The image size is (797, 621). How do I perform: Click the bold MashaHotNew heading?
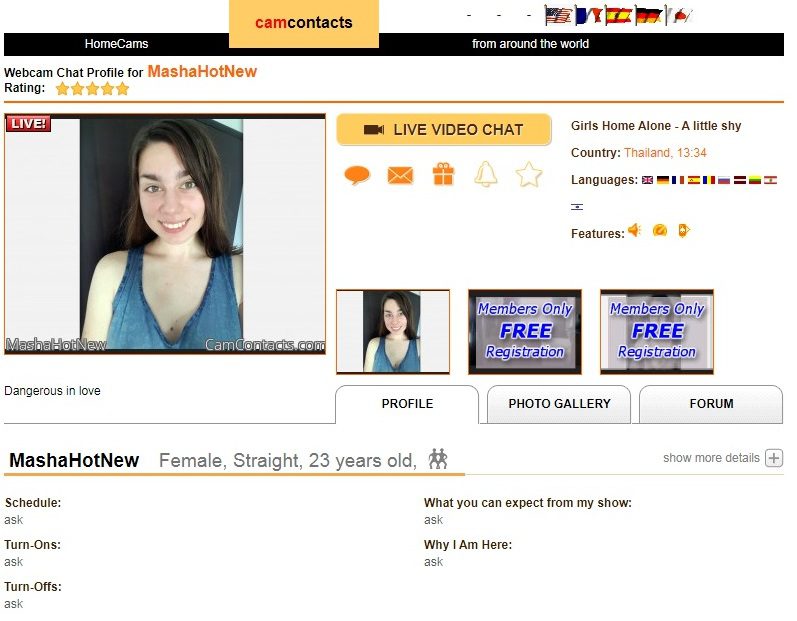pyautogui.click(x=74, y=460)
